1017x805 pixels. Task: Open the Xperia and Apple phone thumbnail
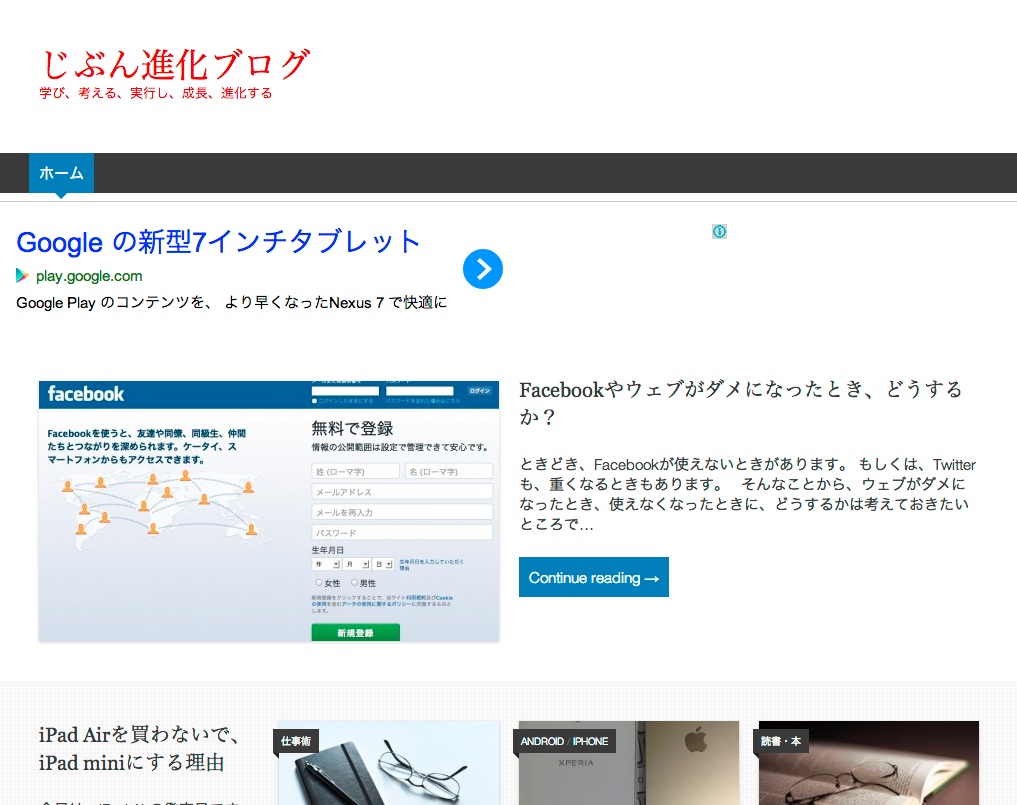click(x=628, y=763)
